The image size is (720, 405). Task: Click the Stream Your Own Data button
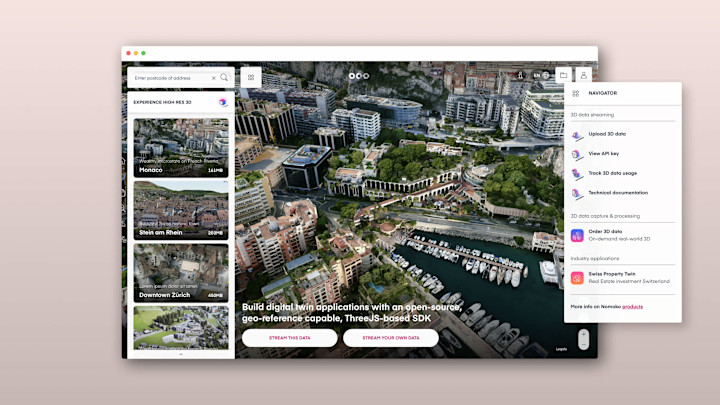[x=391, y=338]
